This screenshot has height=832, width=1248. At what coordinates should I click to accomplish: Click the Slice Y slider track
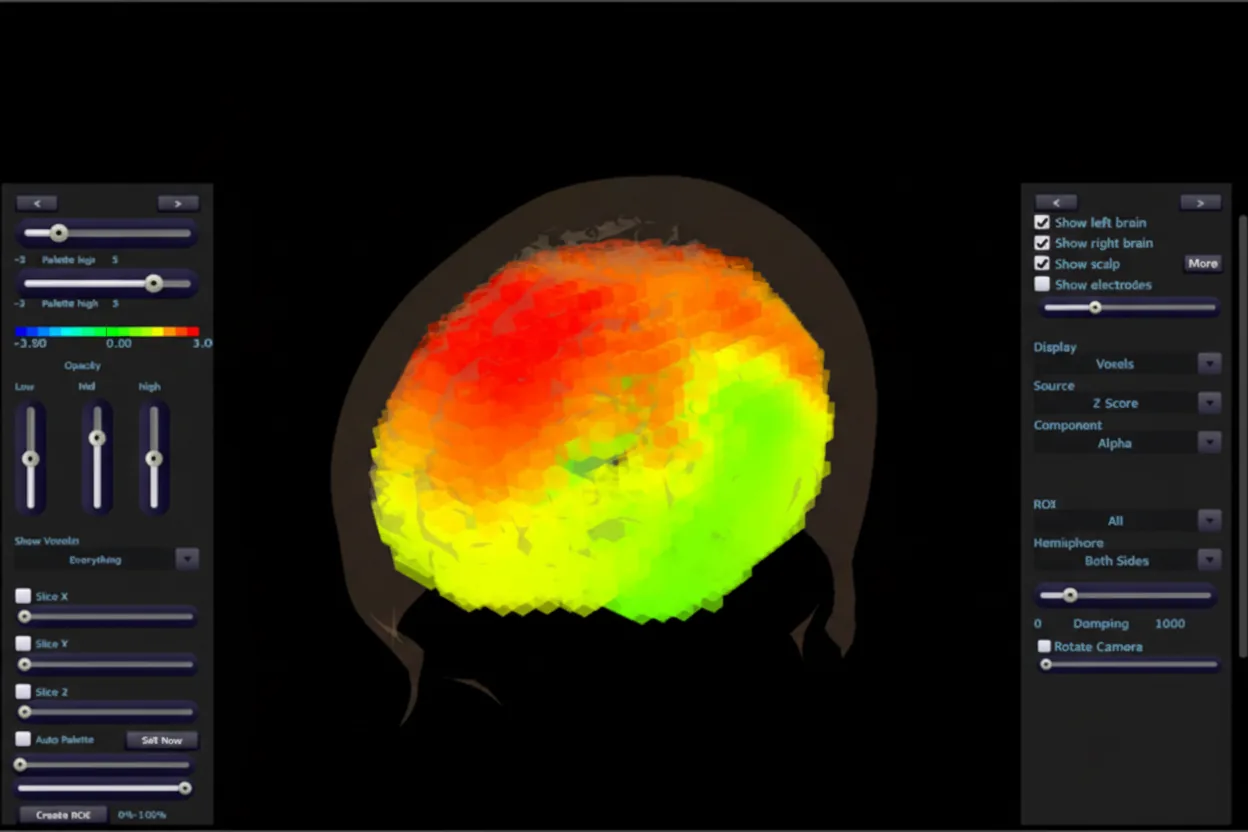coord(106,664)
